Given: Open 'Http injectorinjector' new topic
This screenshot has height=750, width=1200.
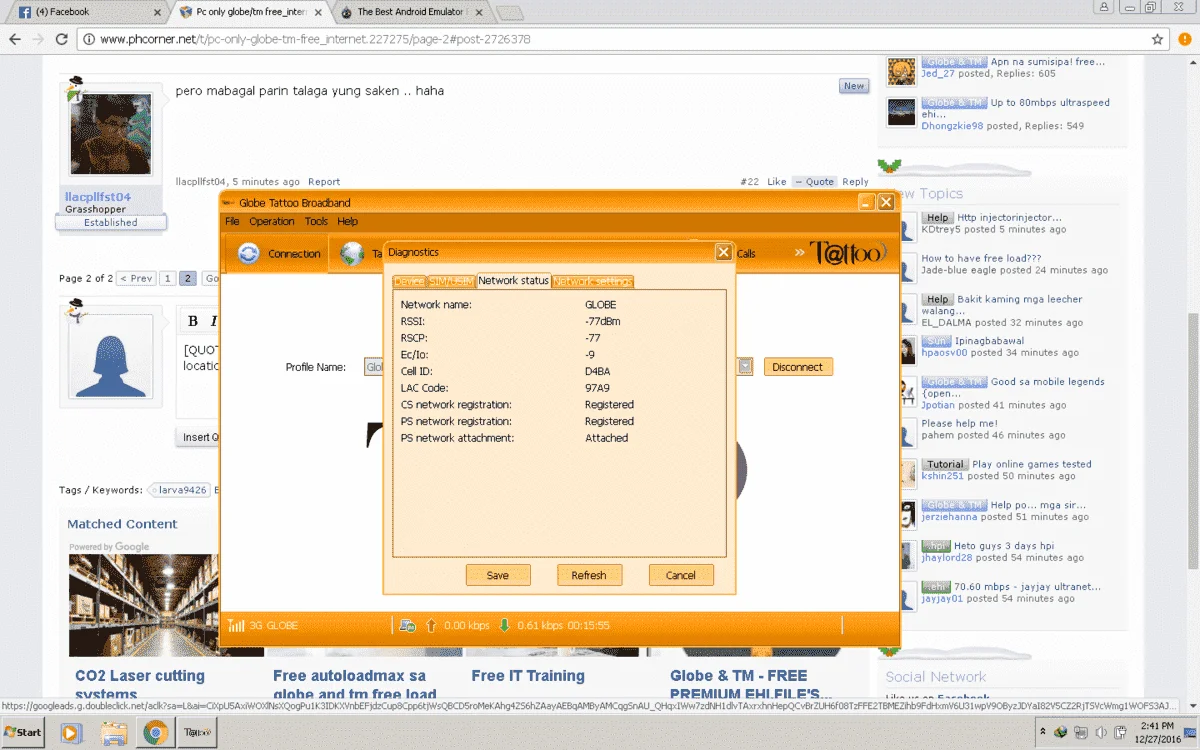Looking at the screenshot, I should click(1009, 217).
